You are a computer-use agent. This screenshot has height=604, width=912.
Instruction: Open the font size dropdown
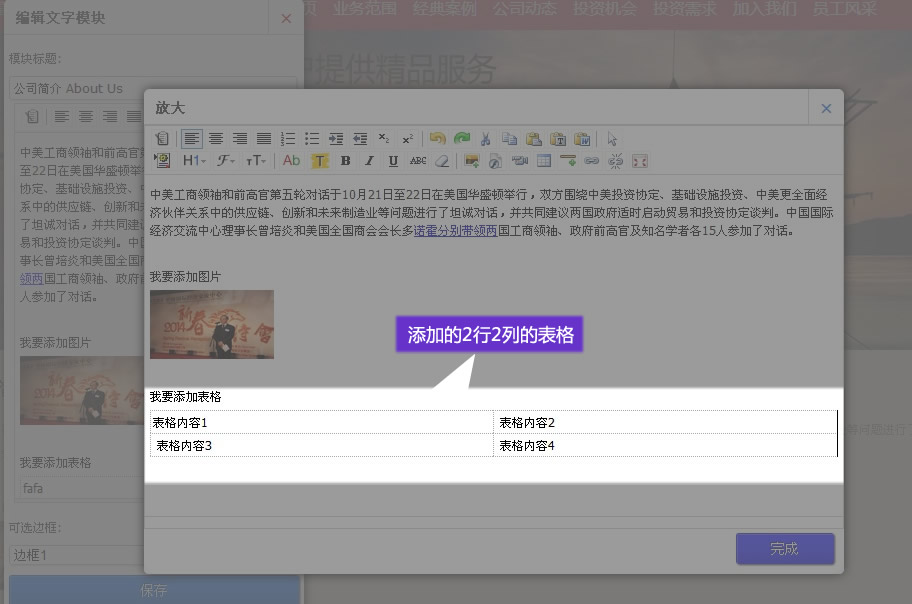tap(256, 160)
